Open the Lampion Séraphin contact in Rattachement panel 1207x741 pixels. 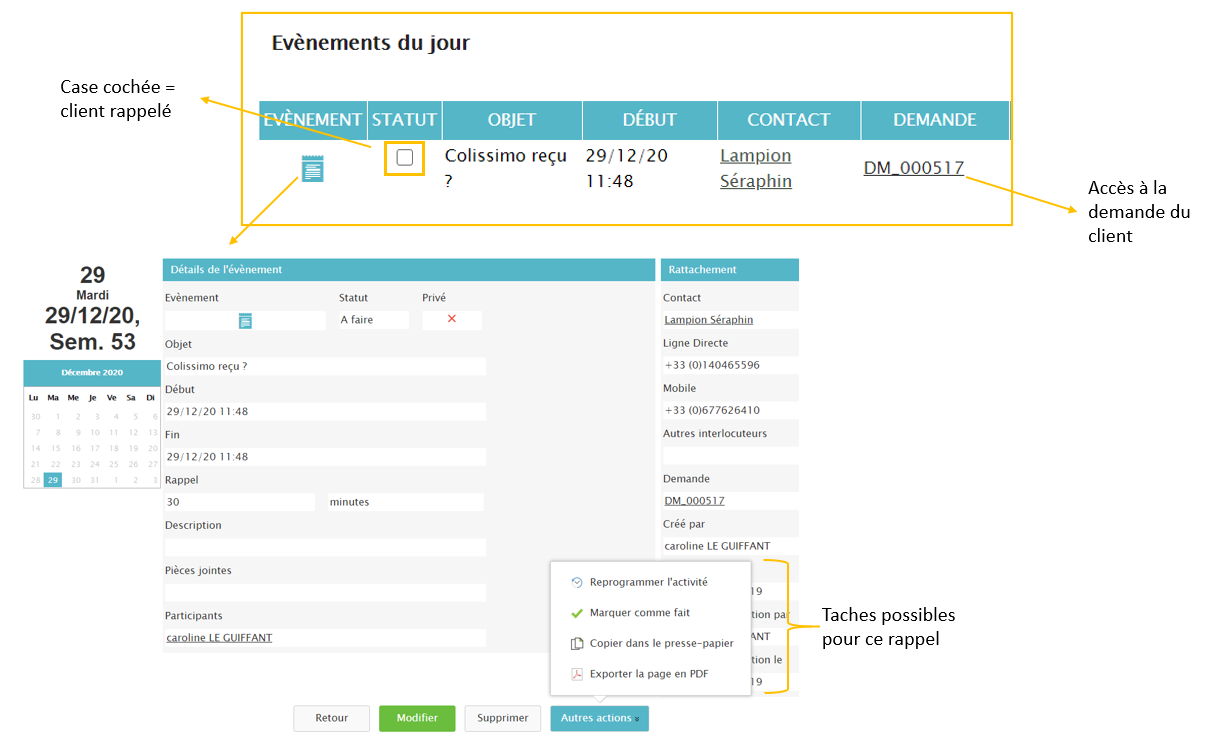coord(708,320)
